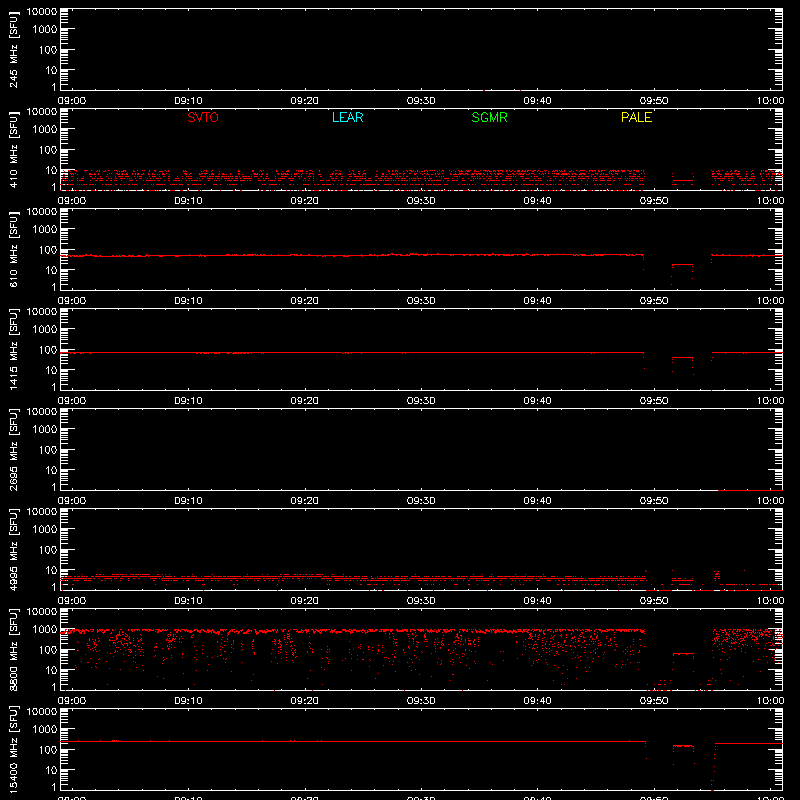Select the 2695 MHz [SFU] axis title

click(x=13, y=449)
